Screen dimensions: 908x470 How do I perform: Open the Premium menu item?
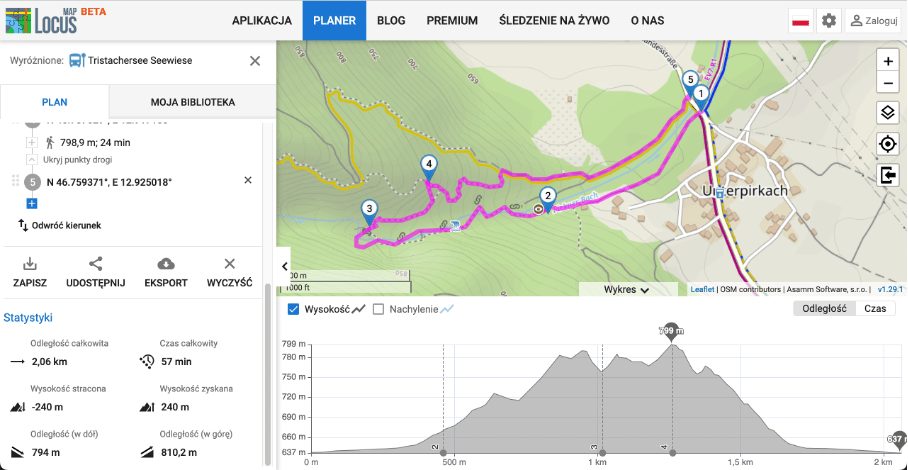[x=452, y=20]
